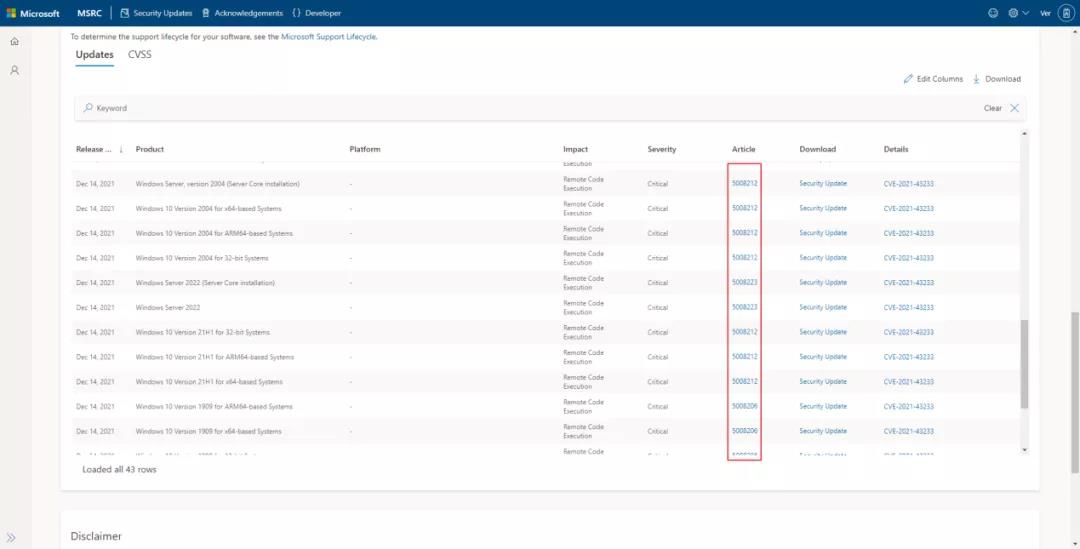Expand the left sidebar with double chevrons
This screenshot has height=549, width=1080.
click(x=11, y=537)
